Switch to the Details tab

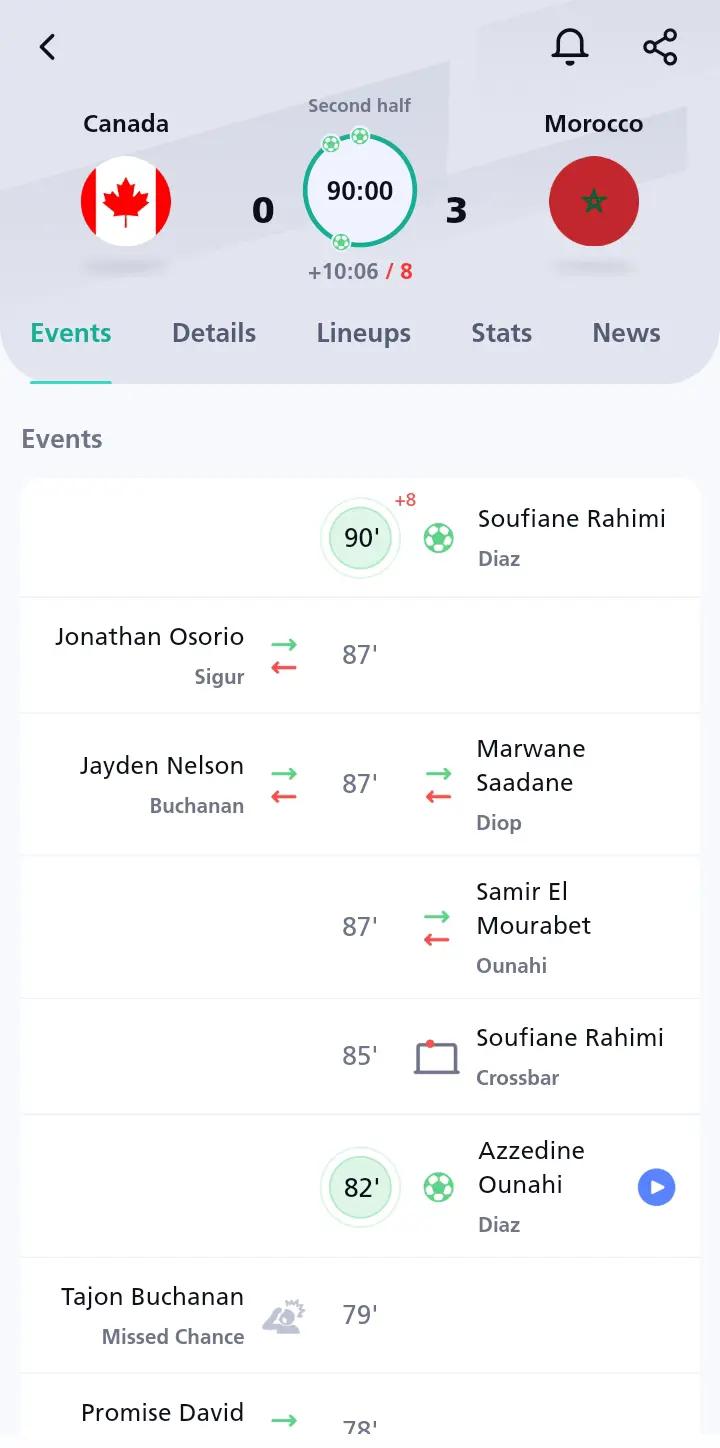pos(214,333)
